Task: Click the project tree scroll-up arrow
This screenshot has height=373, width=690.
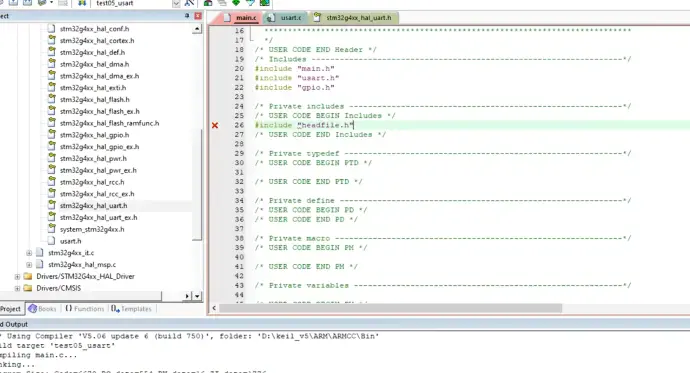Action: tap(197, 29)
